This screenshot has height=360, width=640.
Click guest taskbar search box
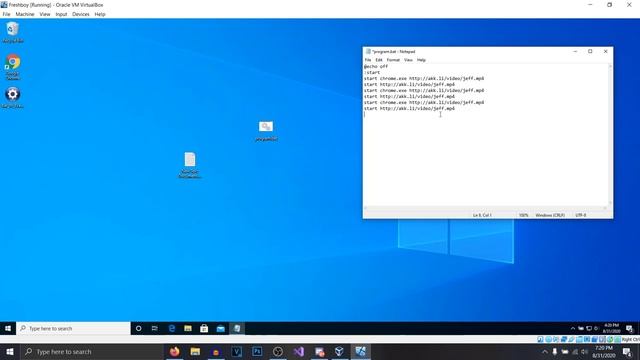coord(74,328)
